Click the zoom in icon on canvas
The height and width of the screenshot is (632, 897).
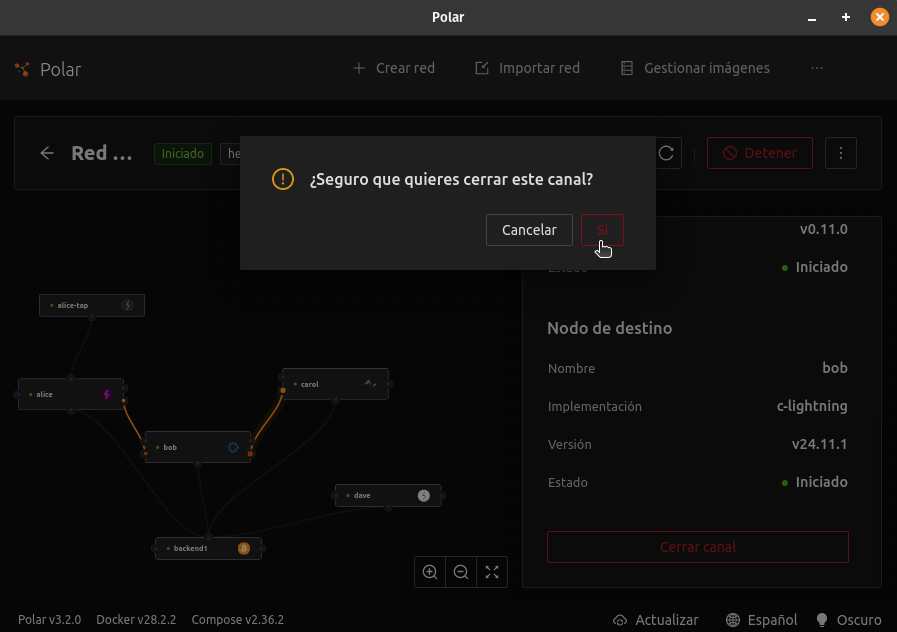[430, 572]
